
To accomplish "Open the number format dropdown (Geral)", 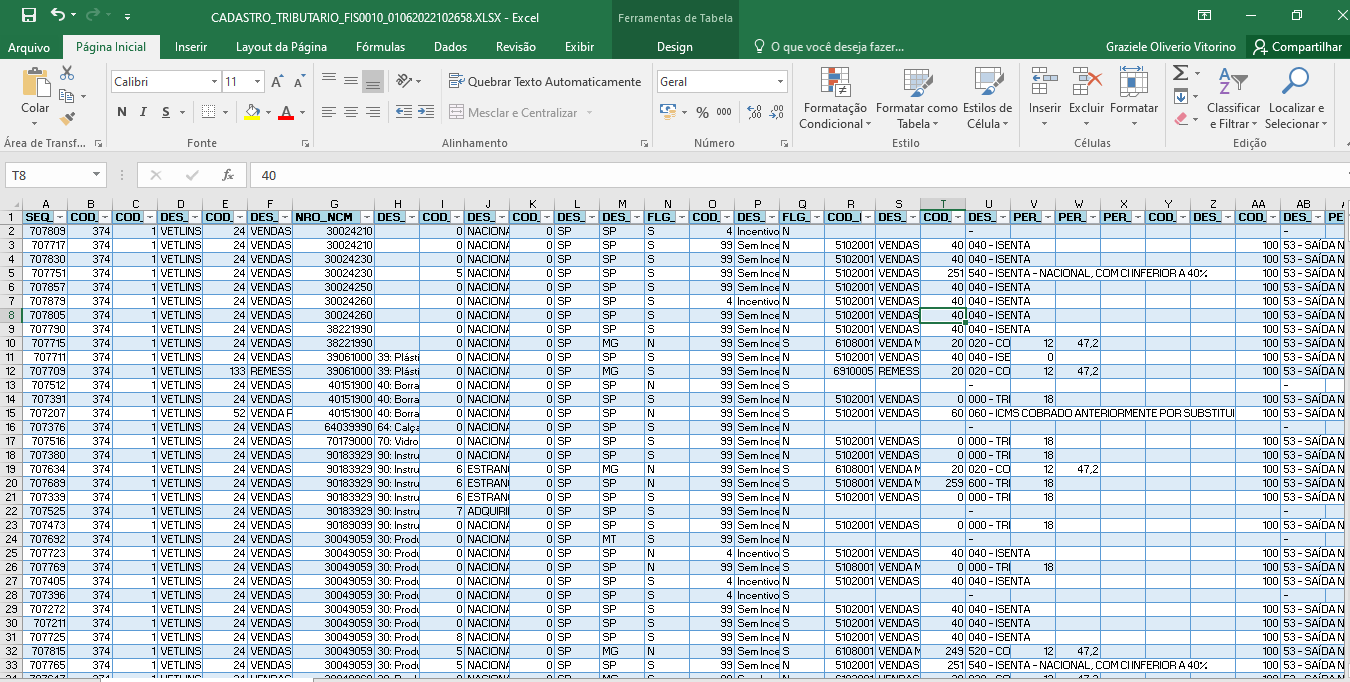I will click(x=781, y=82).
